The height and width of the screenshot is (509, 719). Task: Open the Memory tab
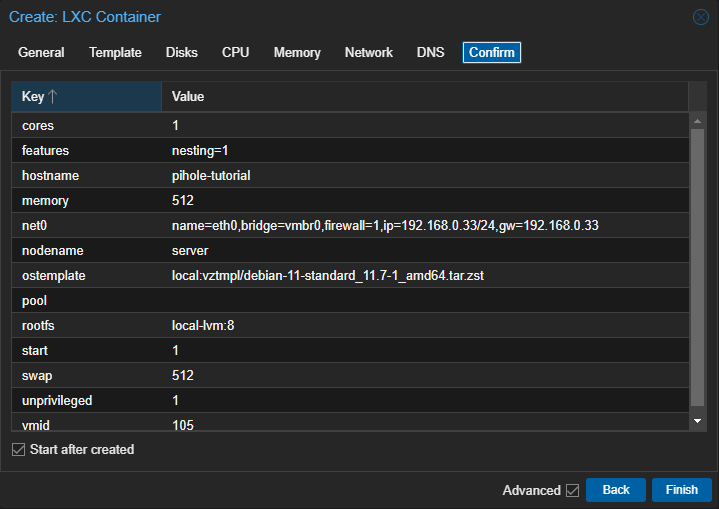click(x=297, y=53)
